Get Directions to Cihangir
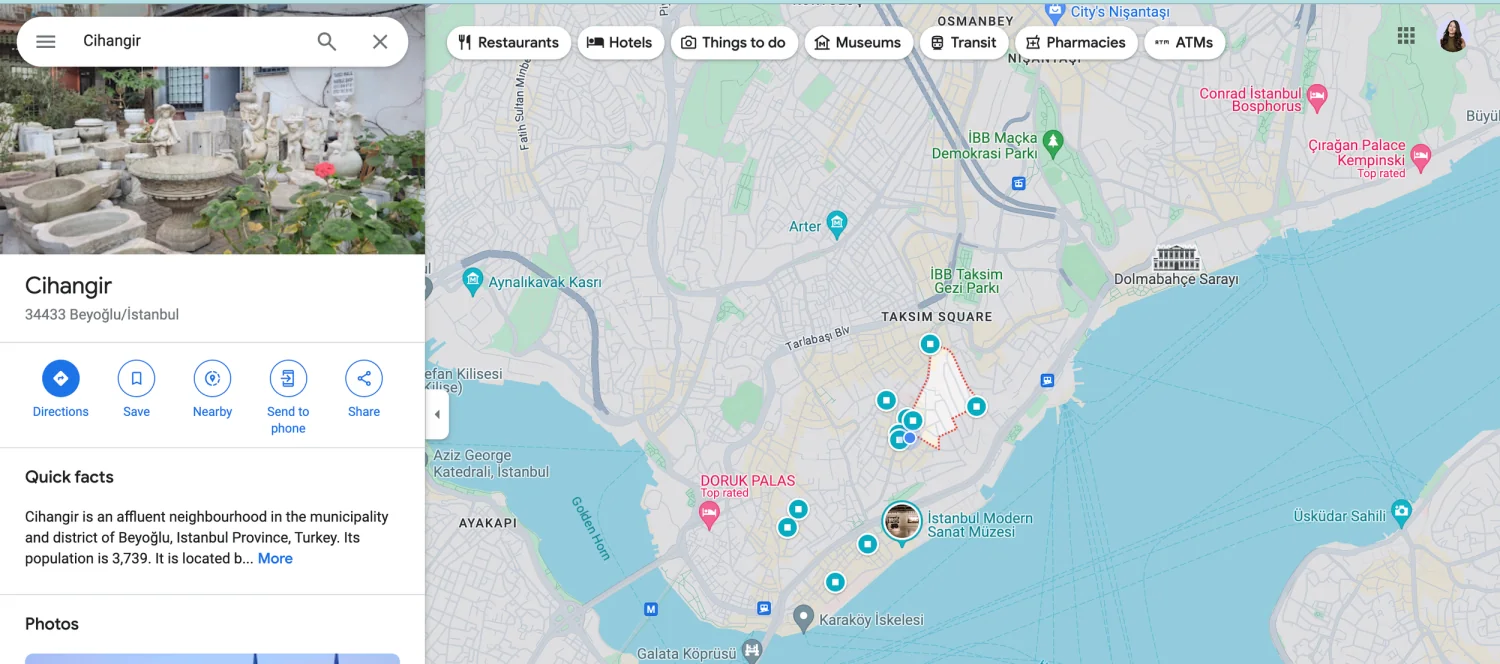 [61, 390]
